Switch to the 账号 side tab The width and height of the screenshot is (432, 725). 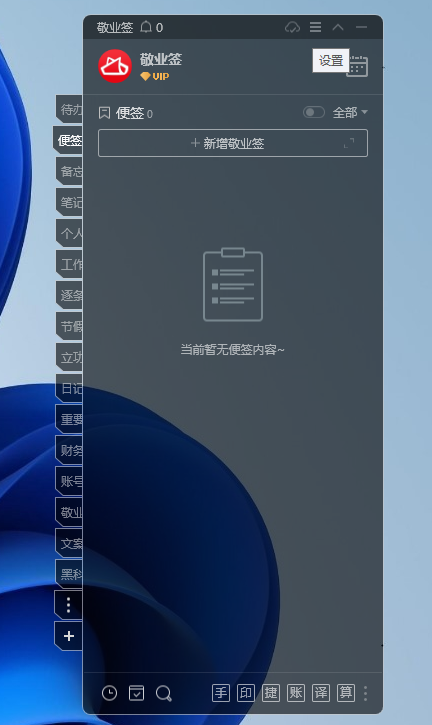click(x=69, y=481)
